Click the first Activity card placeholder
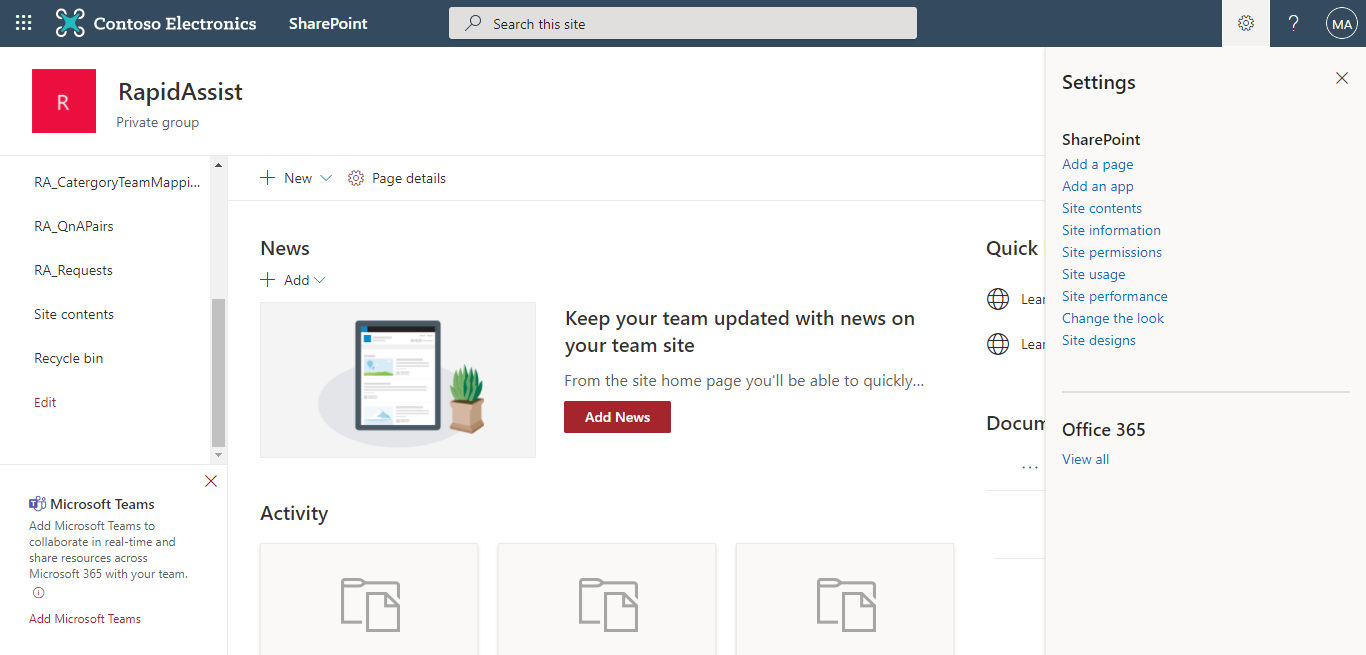Viewport: 1366px width, 655px height. [369, 599]
